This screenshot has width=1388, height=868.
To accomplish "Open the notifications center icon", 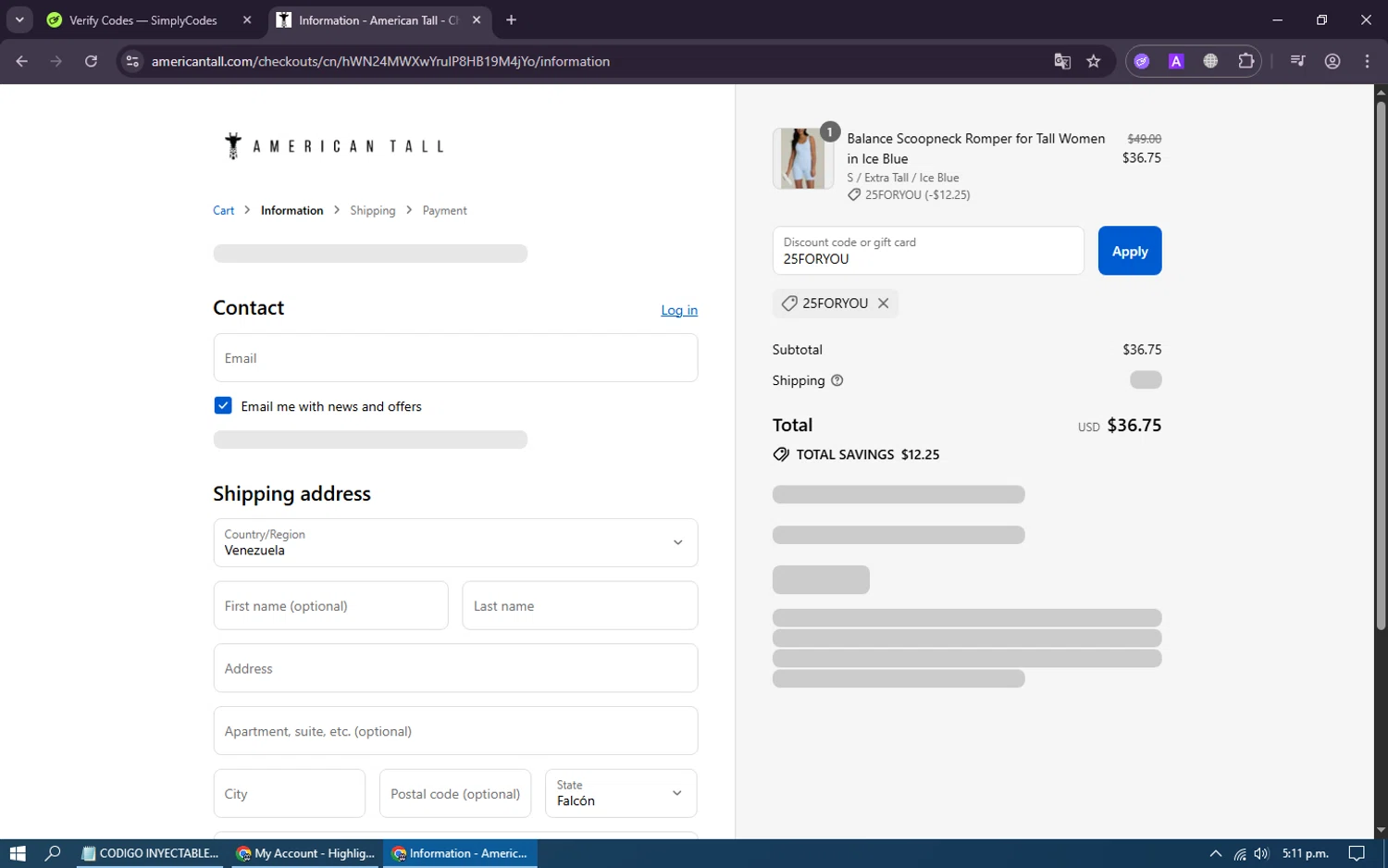I will (1357, 853).
